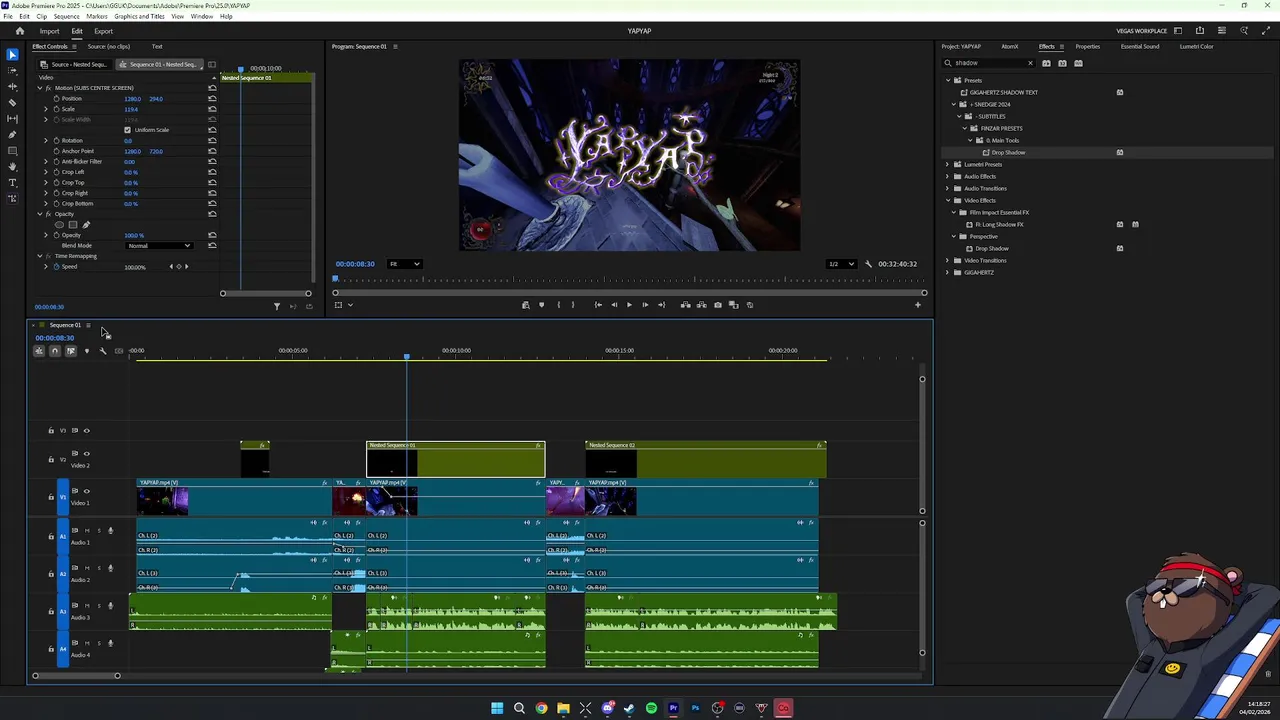The image size is (1280, 720).
Task: Click the Export Frame camera icon
Action: 717,305
